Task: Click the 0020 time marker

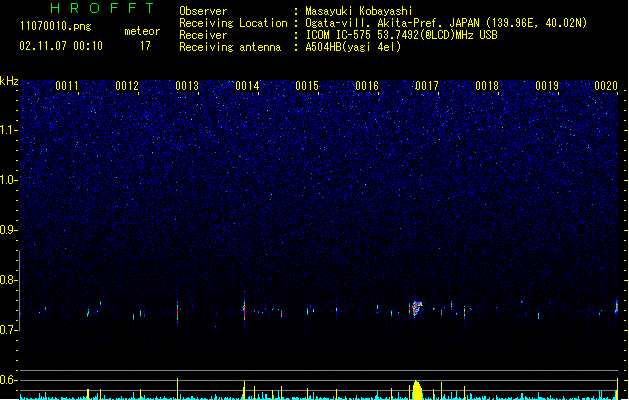Action: 606,86
